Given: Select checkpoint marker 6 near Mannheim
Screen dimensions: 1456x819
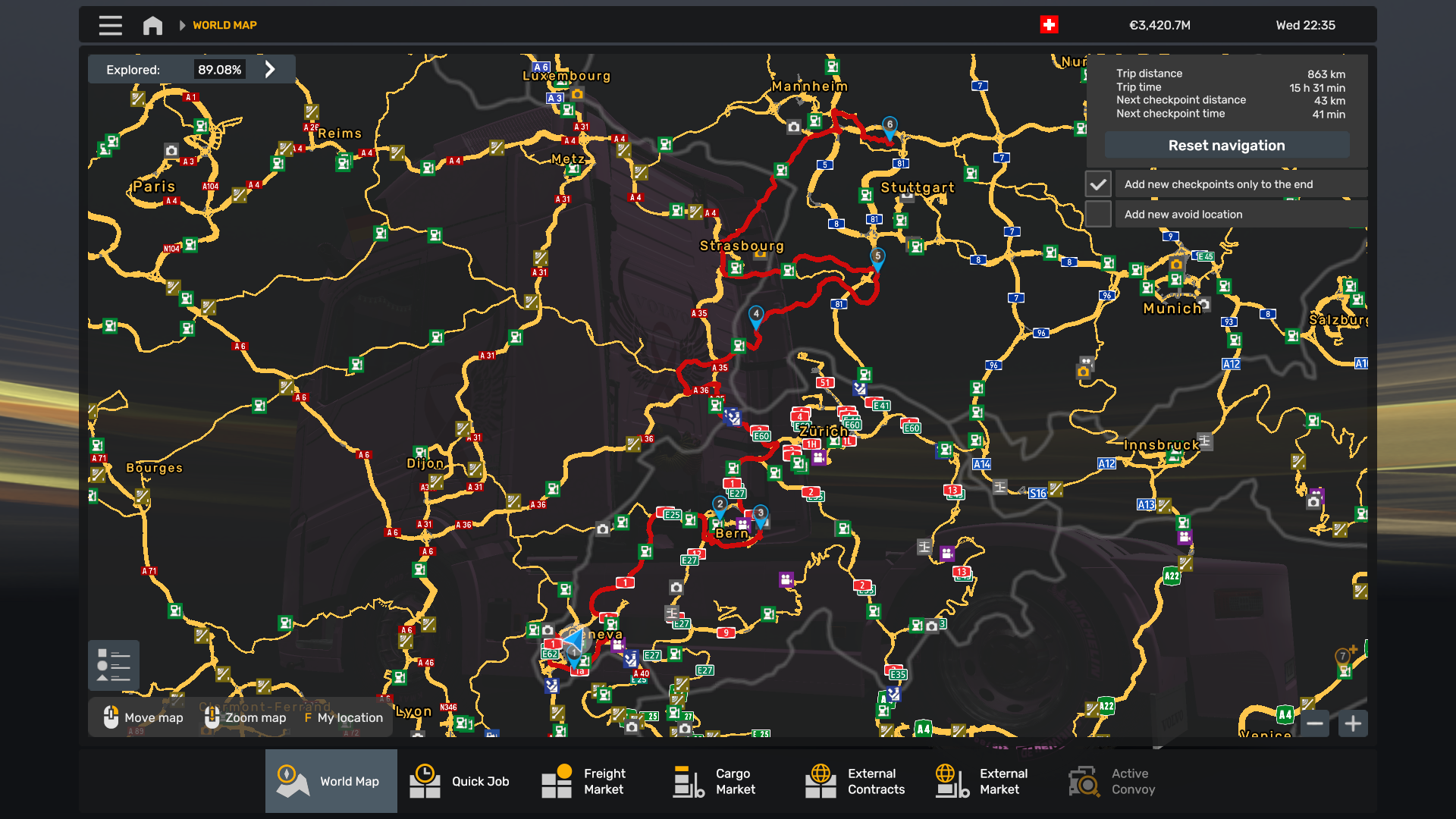Looking at the screenshot, I should tap(890, 126).
